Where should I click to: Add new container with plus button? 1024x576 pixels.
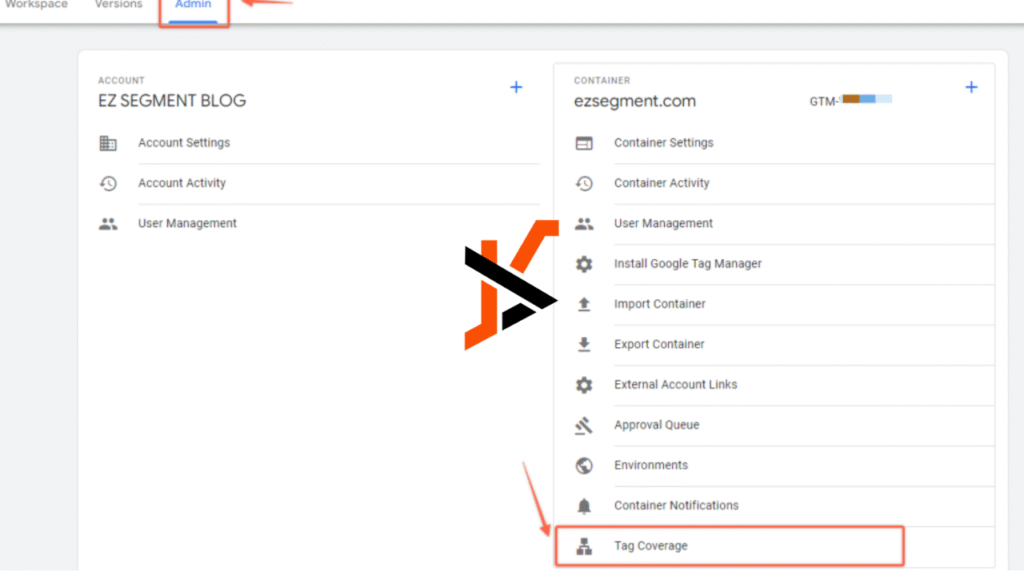tap(970, 87)
